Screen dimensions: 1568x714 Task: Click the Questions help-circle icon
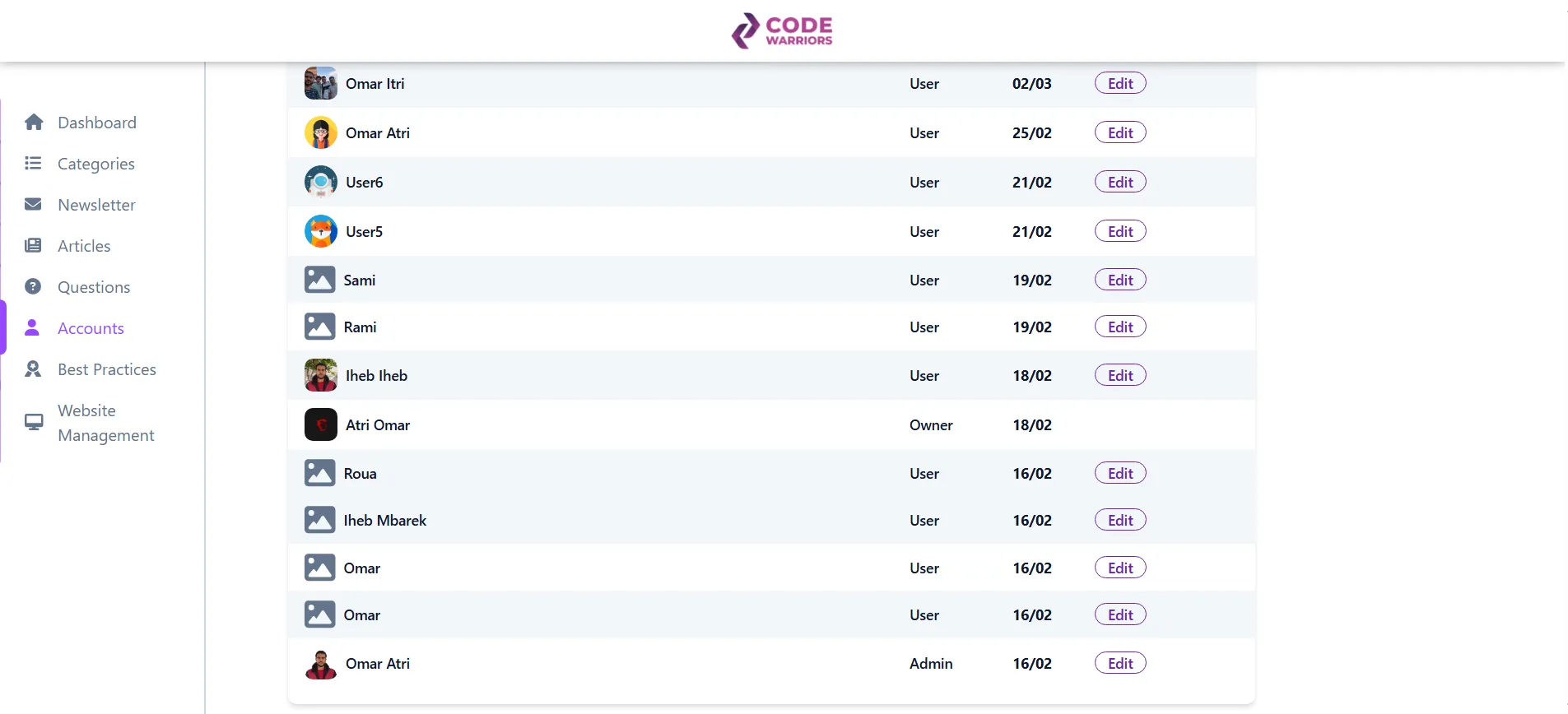click(x=33, y=287)
